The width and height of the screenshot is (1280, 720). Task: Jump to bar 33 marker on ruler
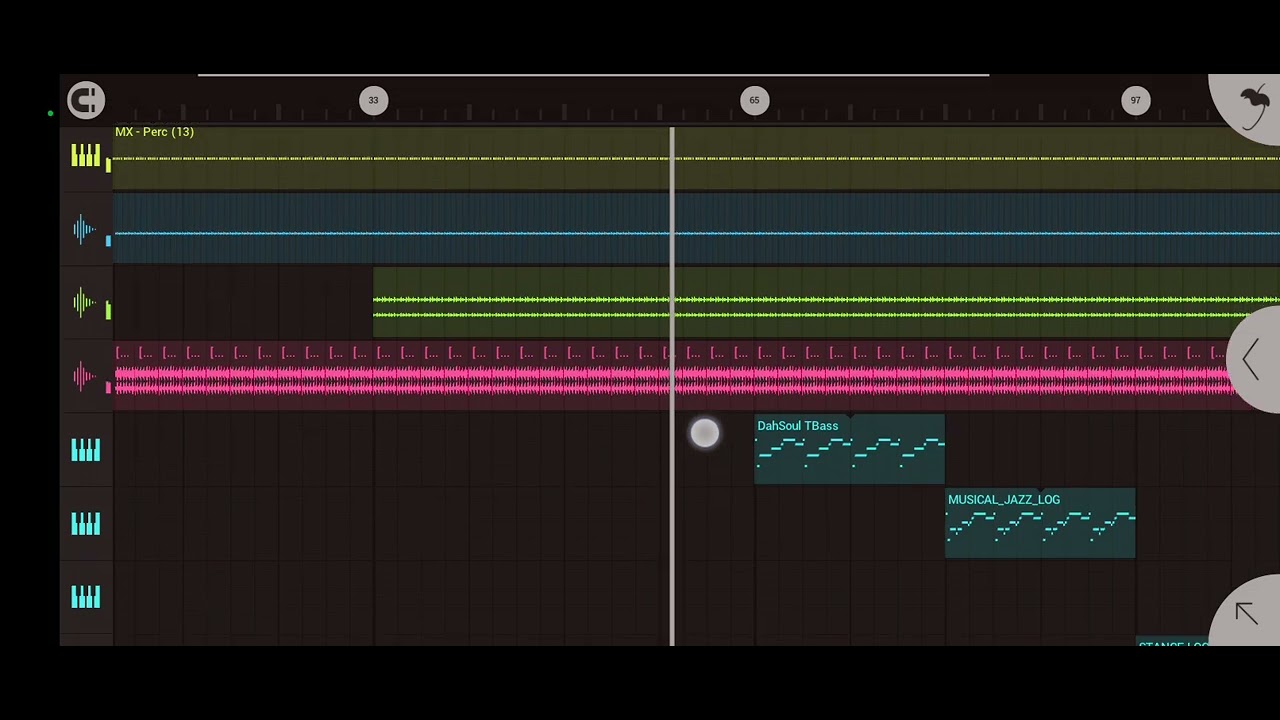point(373,100)
